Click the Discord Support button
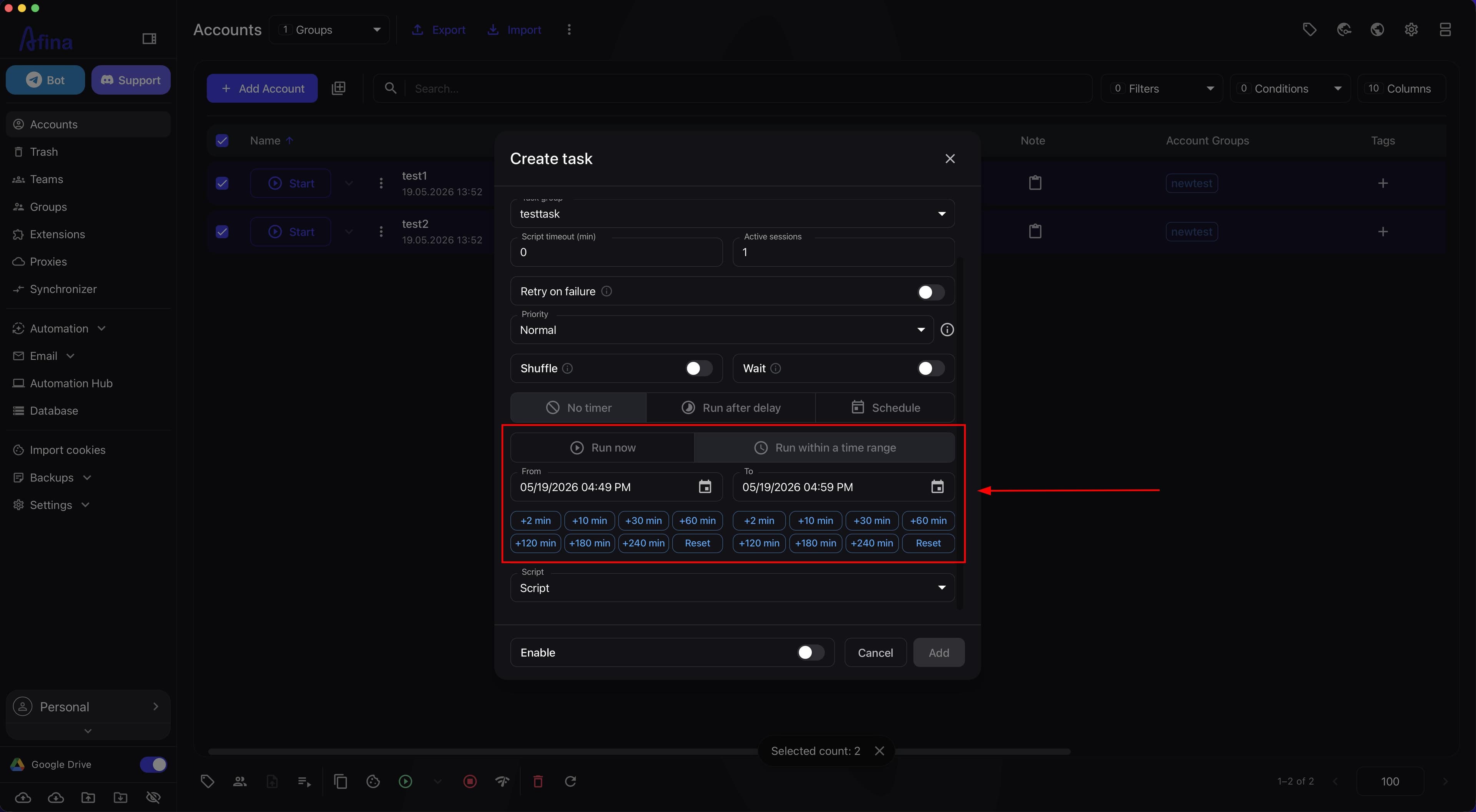 coord(131,80)
